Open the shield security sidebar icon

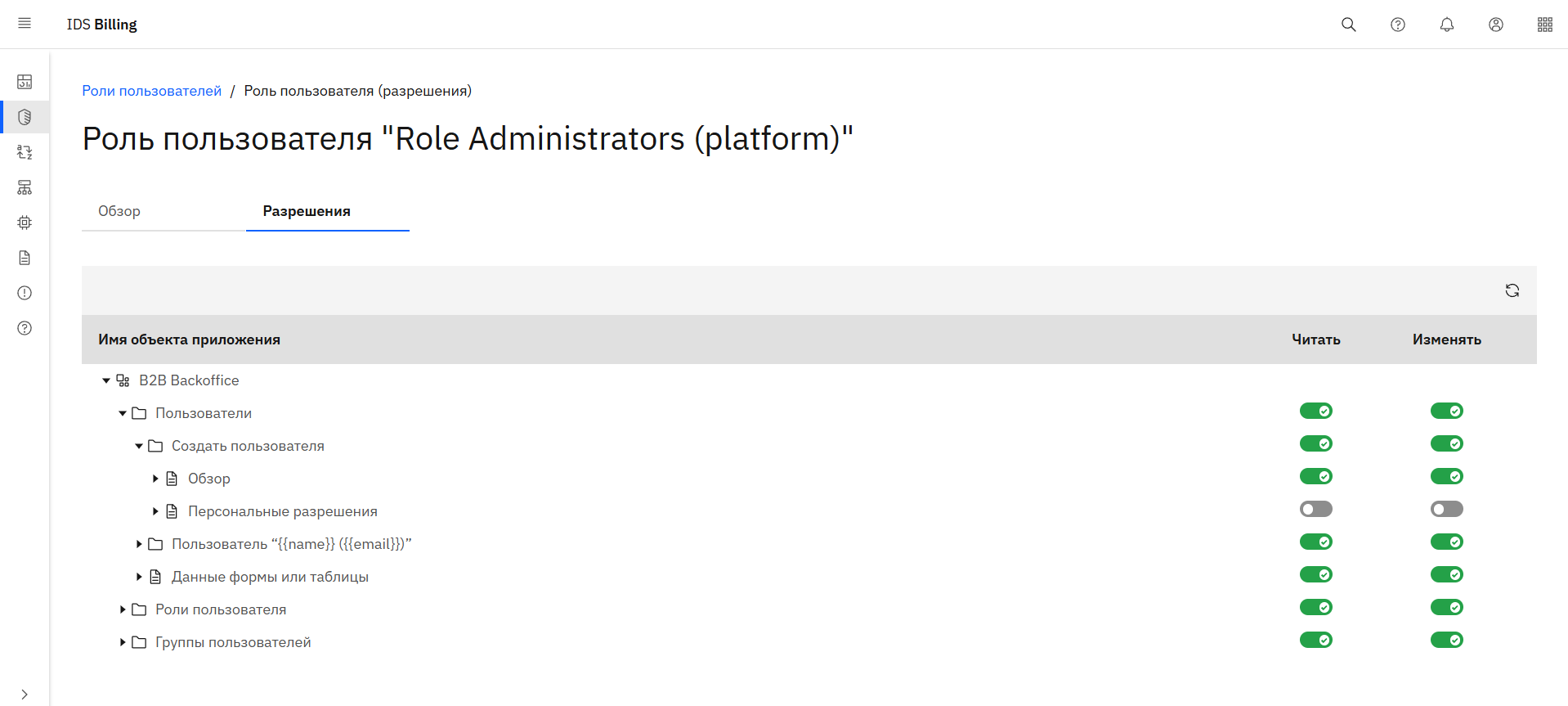click(x=25, y=117)
